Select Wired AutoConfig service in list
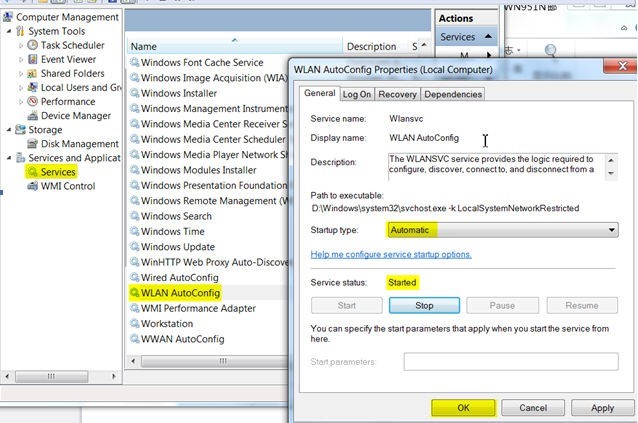The width and height of the screenshot is (638, 423). (179, 277)
